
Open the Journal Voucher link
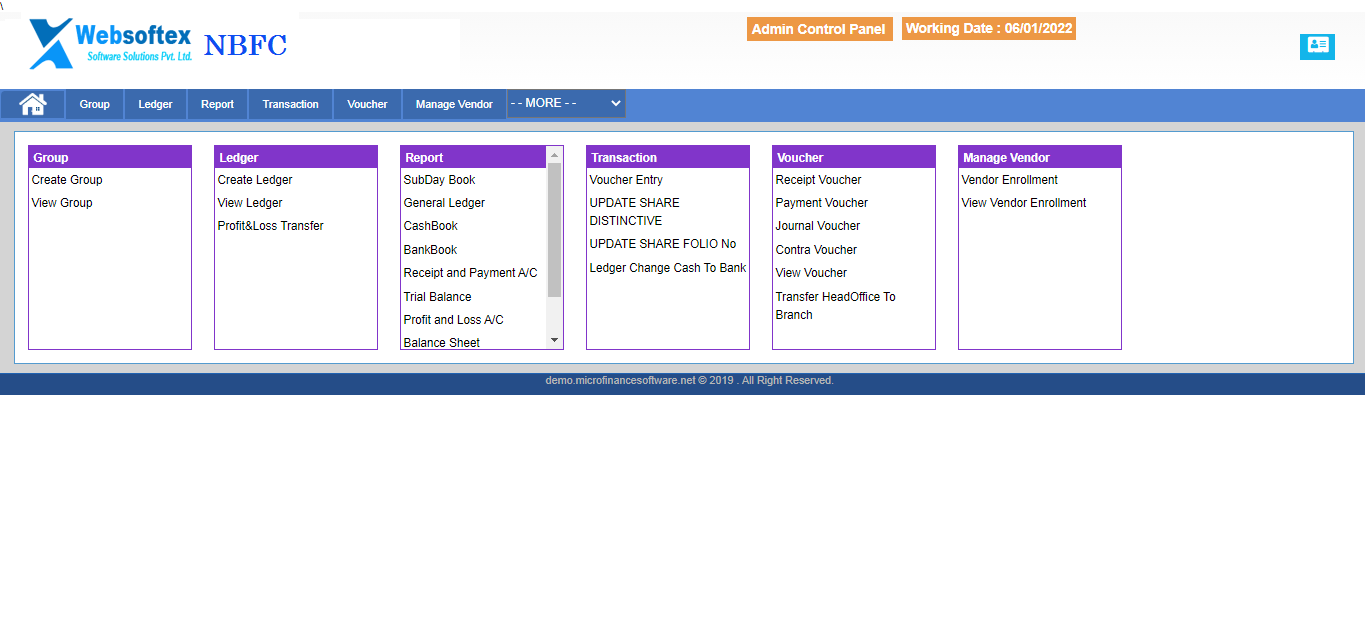coord(818,226)
